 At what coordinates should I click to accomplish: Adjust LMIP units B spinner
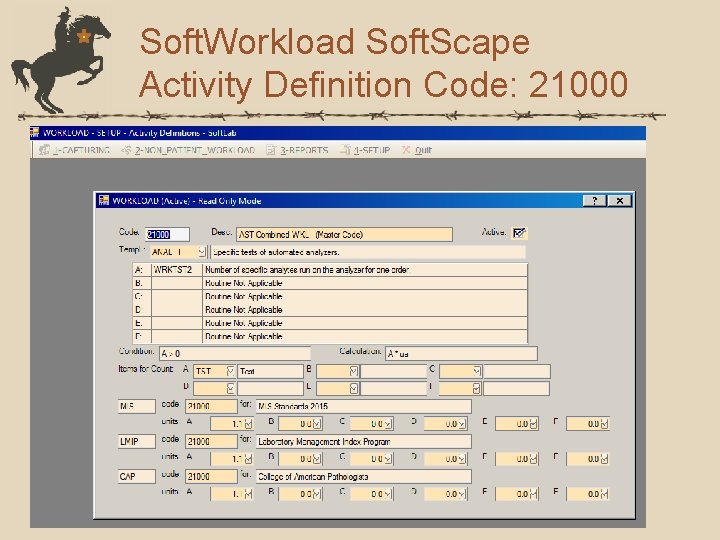(317, 459)
